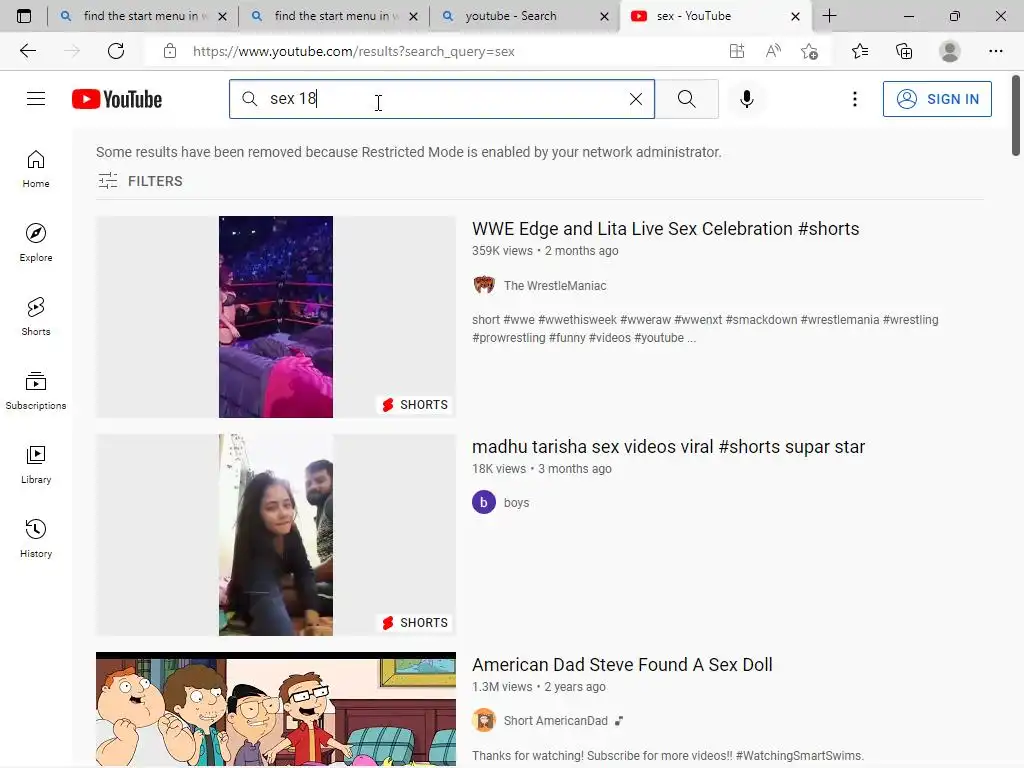Open History in the sidebar
1024x768 pixels.
[x=36, y=538]
